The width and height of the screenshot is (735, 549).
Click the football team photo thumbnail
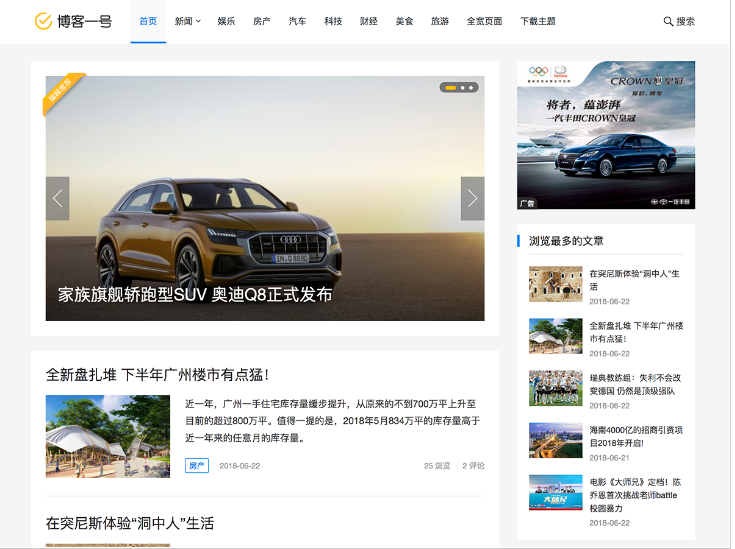[555, 388]
